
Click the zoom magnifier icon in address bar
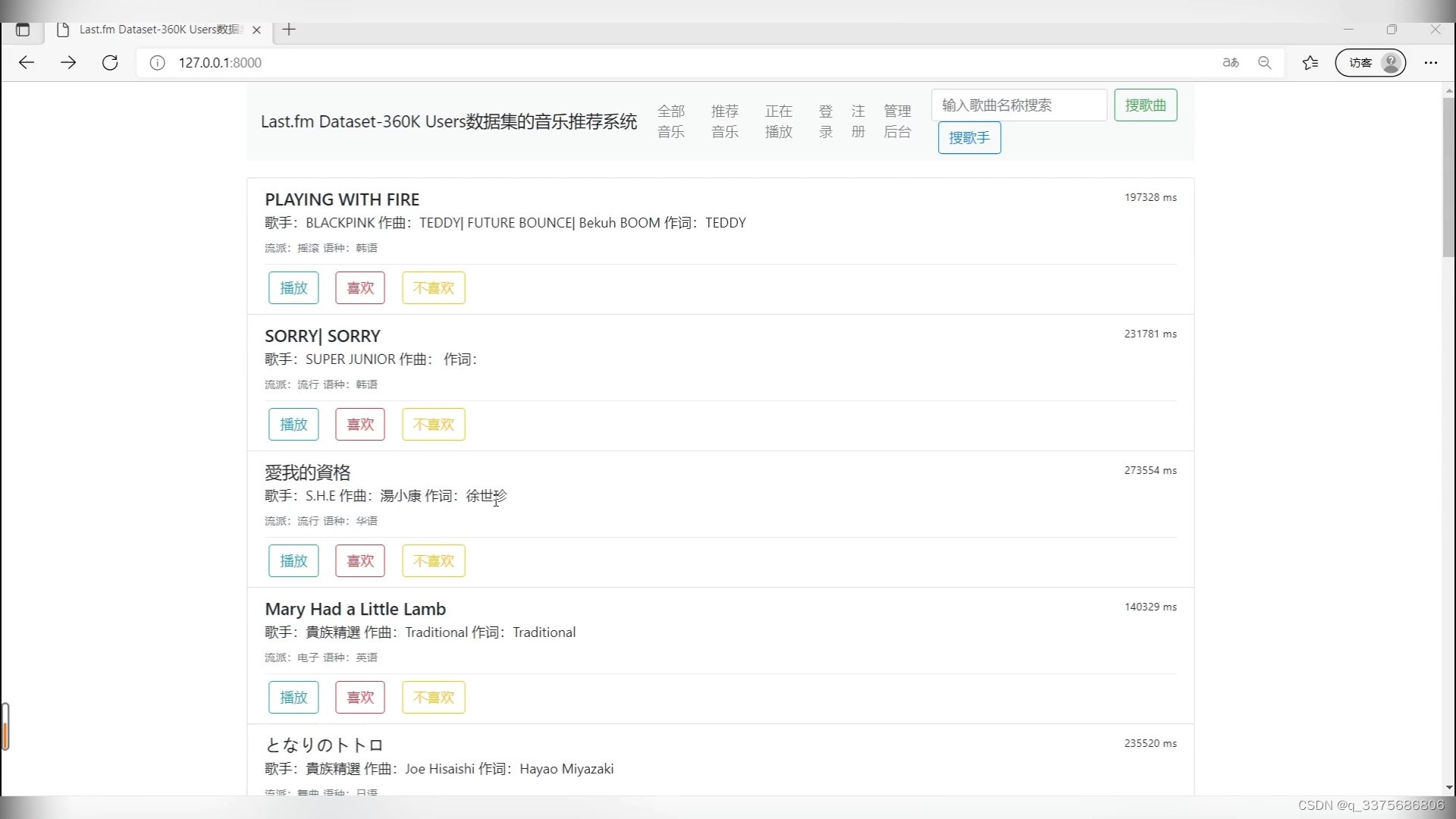[x=1264, y=63]
